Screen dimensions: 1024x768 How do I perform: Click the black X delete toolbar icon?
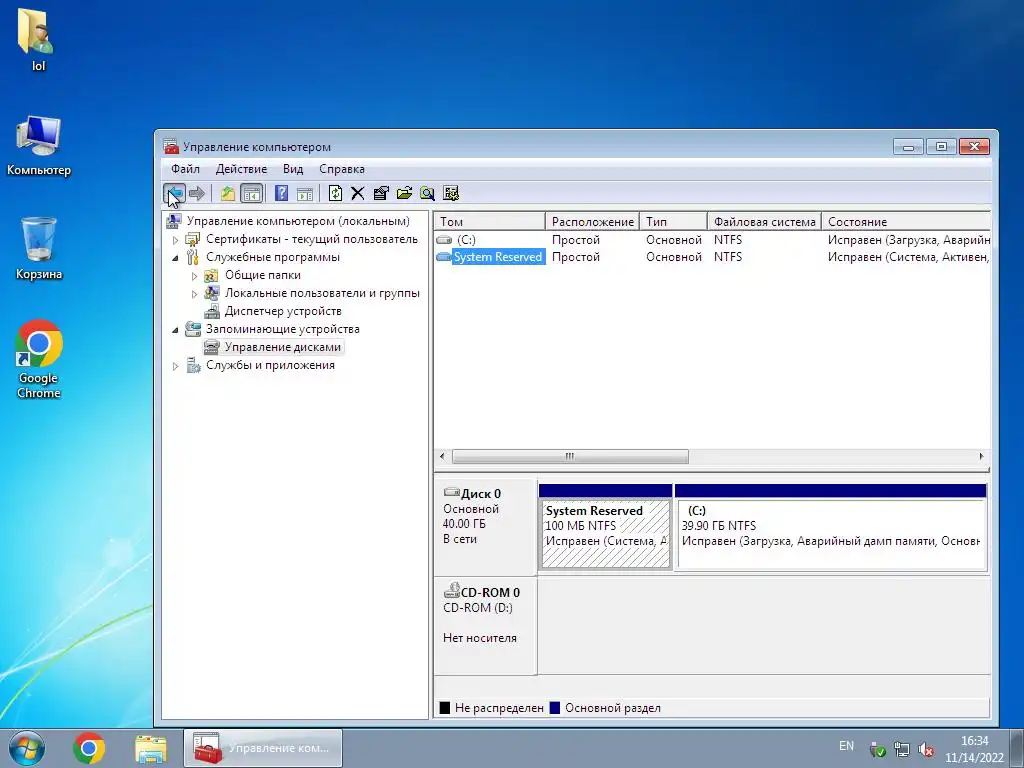pos(357,193)
